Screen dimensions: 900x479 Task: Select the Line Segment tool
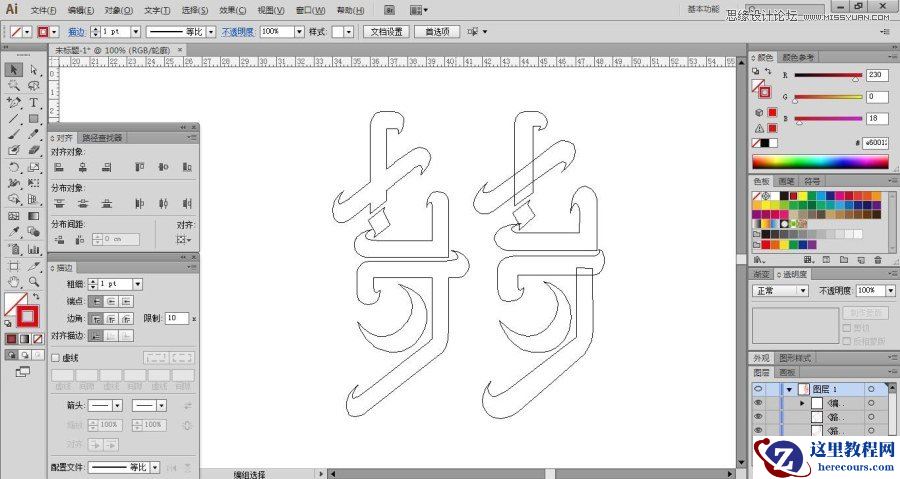pos(14,118)
